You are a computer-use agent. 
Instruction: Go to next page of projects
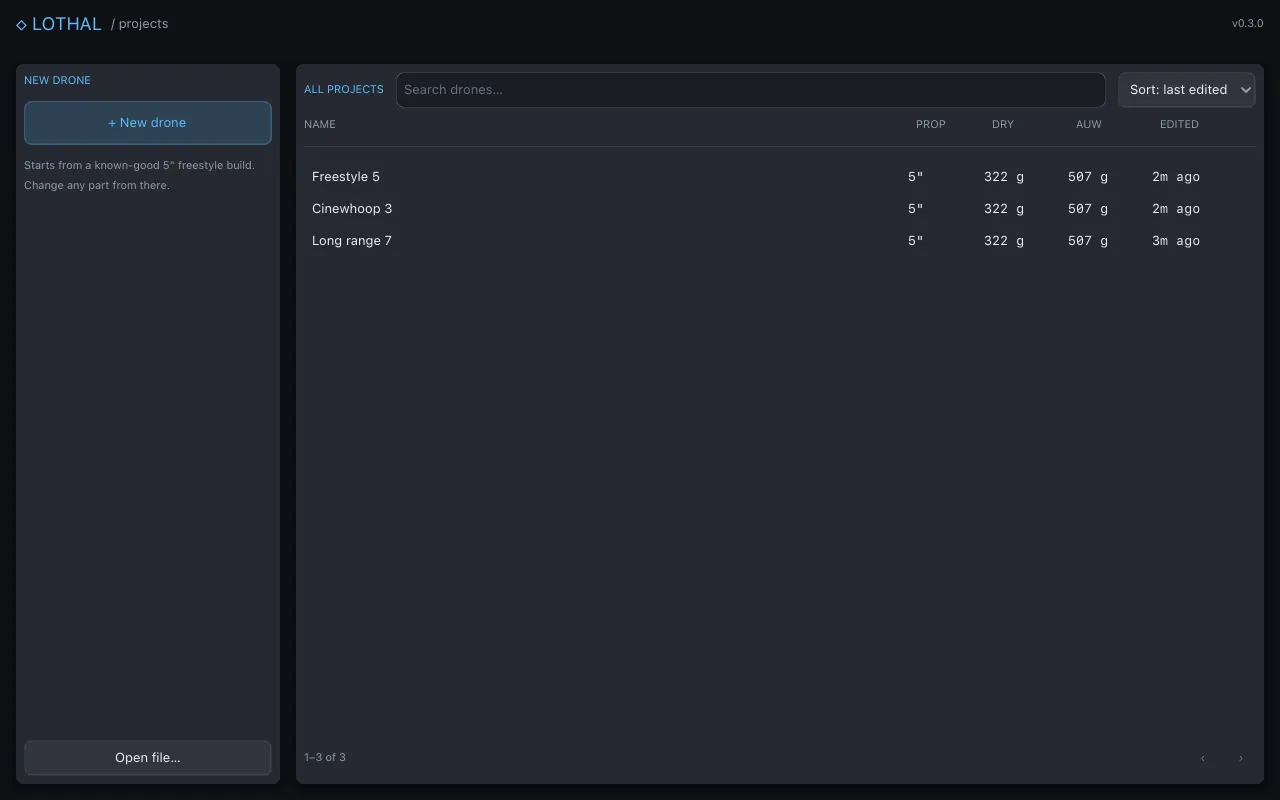pos(1241,758)
